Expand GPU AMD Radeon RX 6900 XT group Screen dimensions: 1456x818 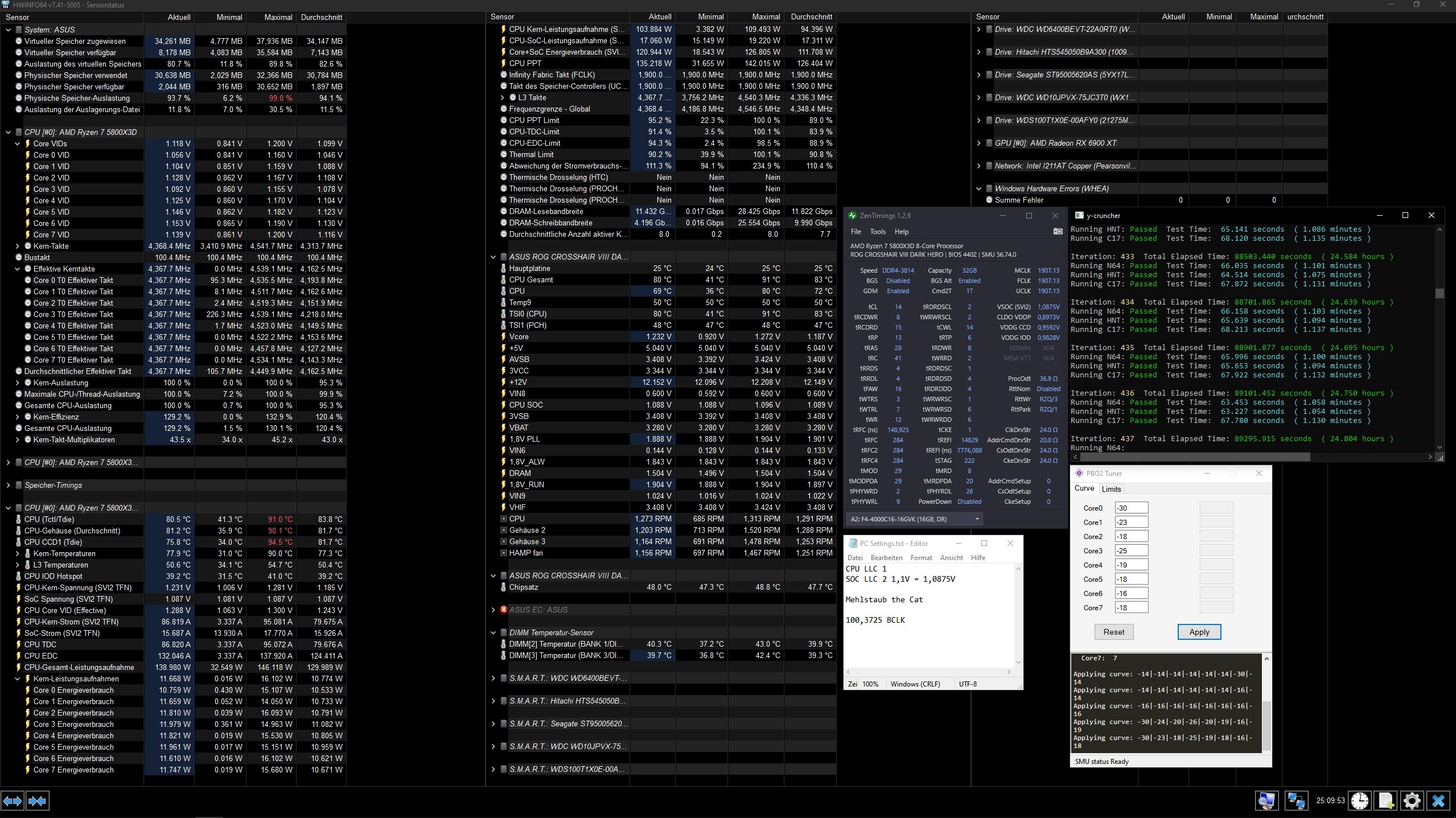click(x=979, y=143)
